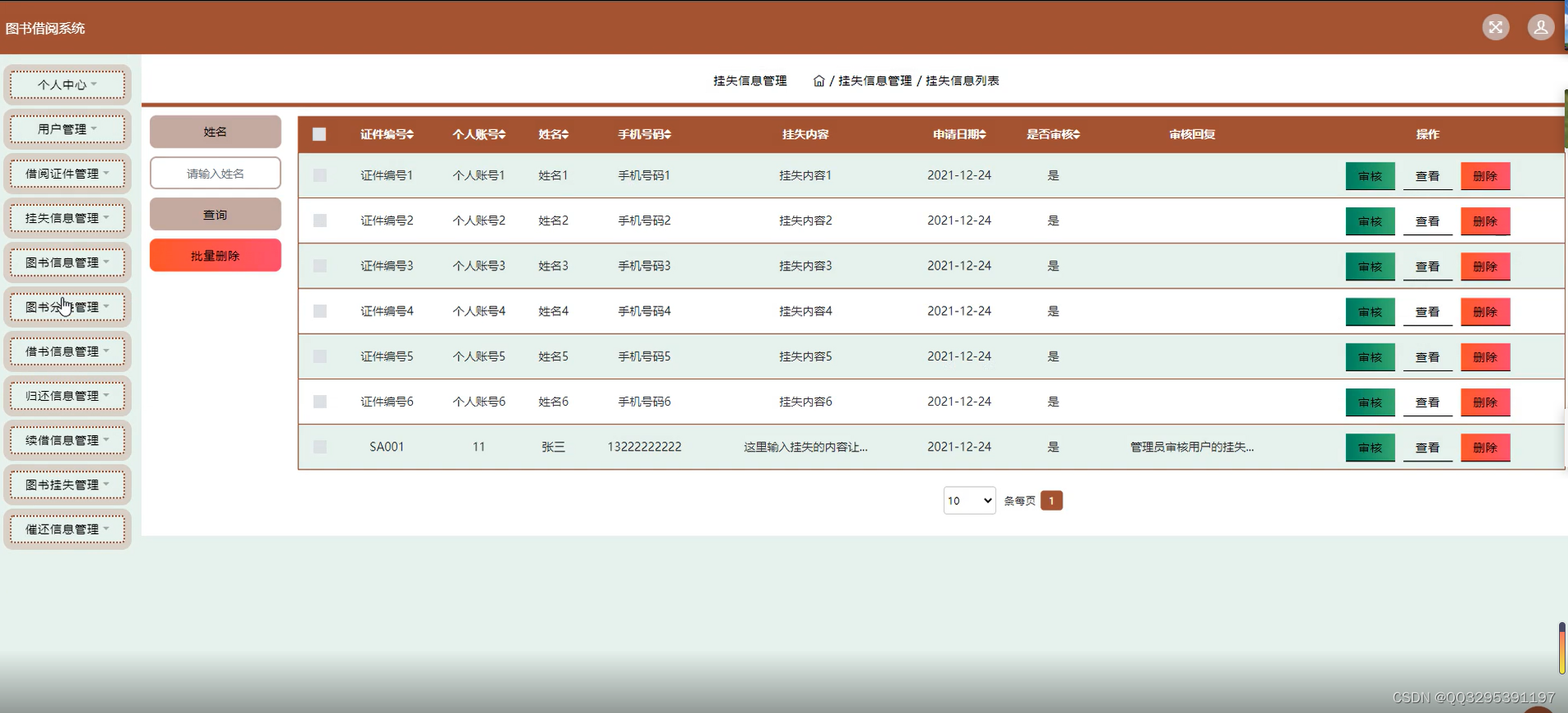Click 挂失信息列表 breadcrumb item

tap(963, 81)
